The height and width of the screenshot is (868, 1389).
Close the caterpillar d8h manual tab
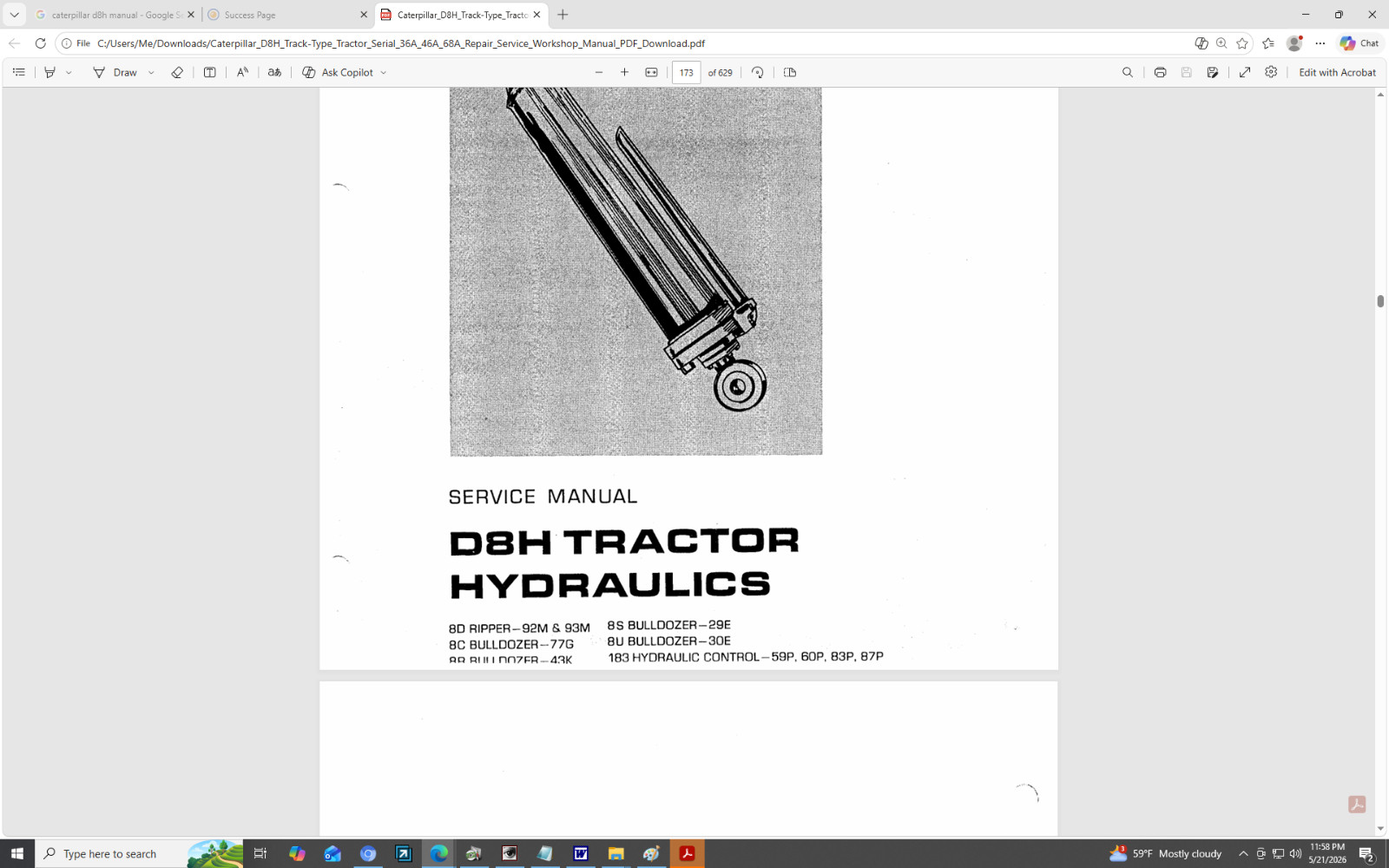[x=191, y=15]
